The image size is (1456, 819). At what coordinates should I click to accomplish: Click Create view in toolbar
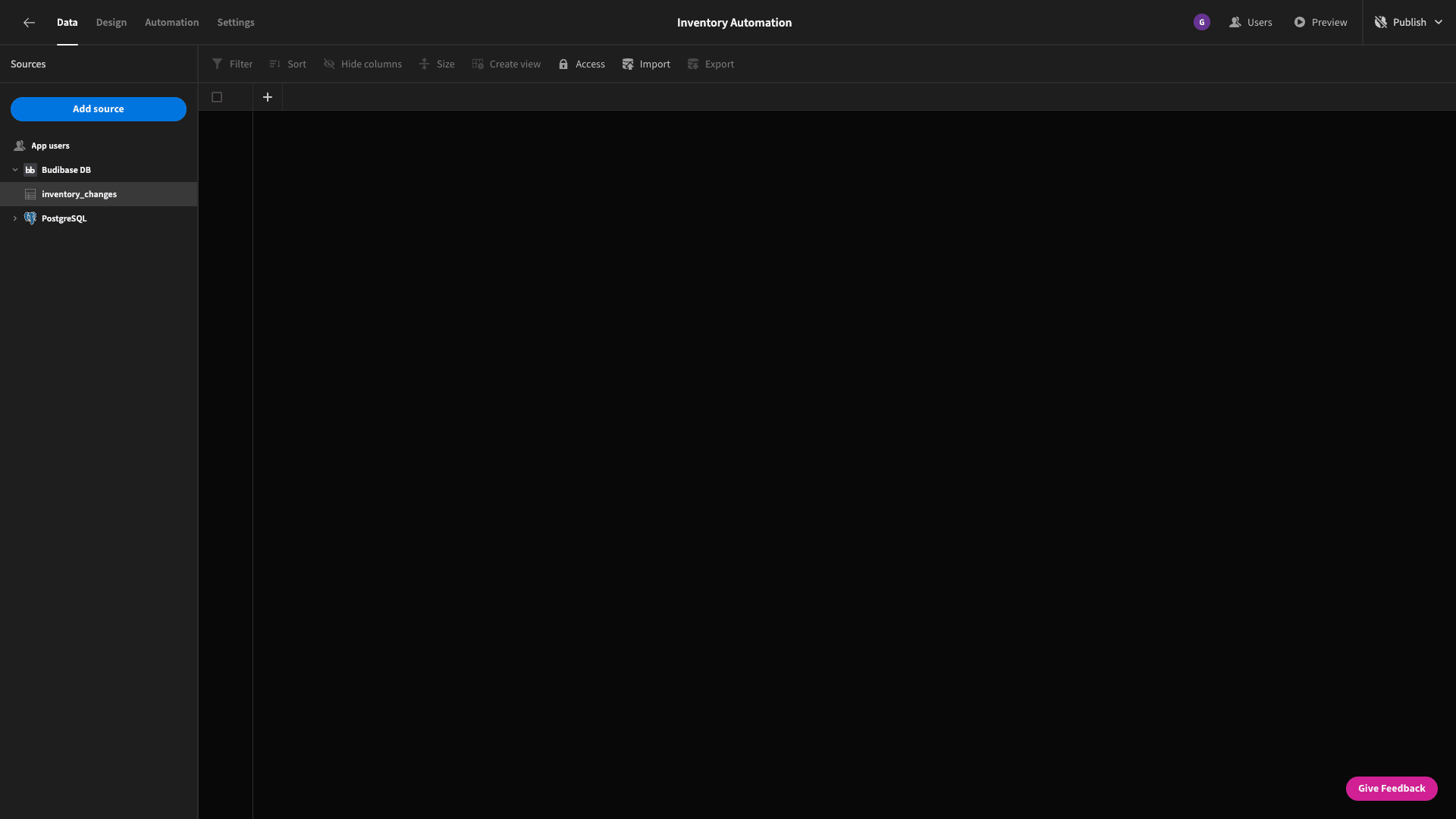click(506, 64)
